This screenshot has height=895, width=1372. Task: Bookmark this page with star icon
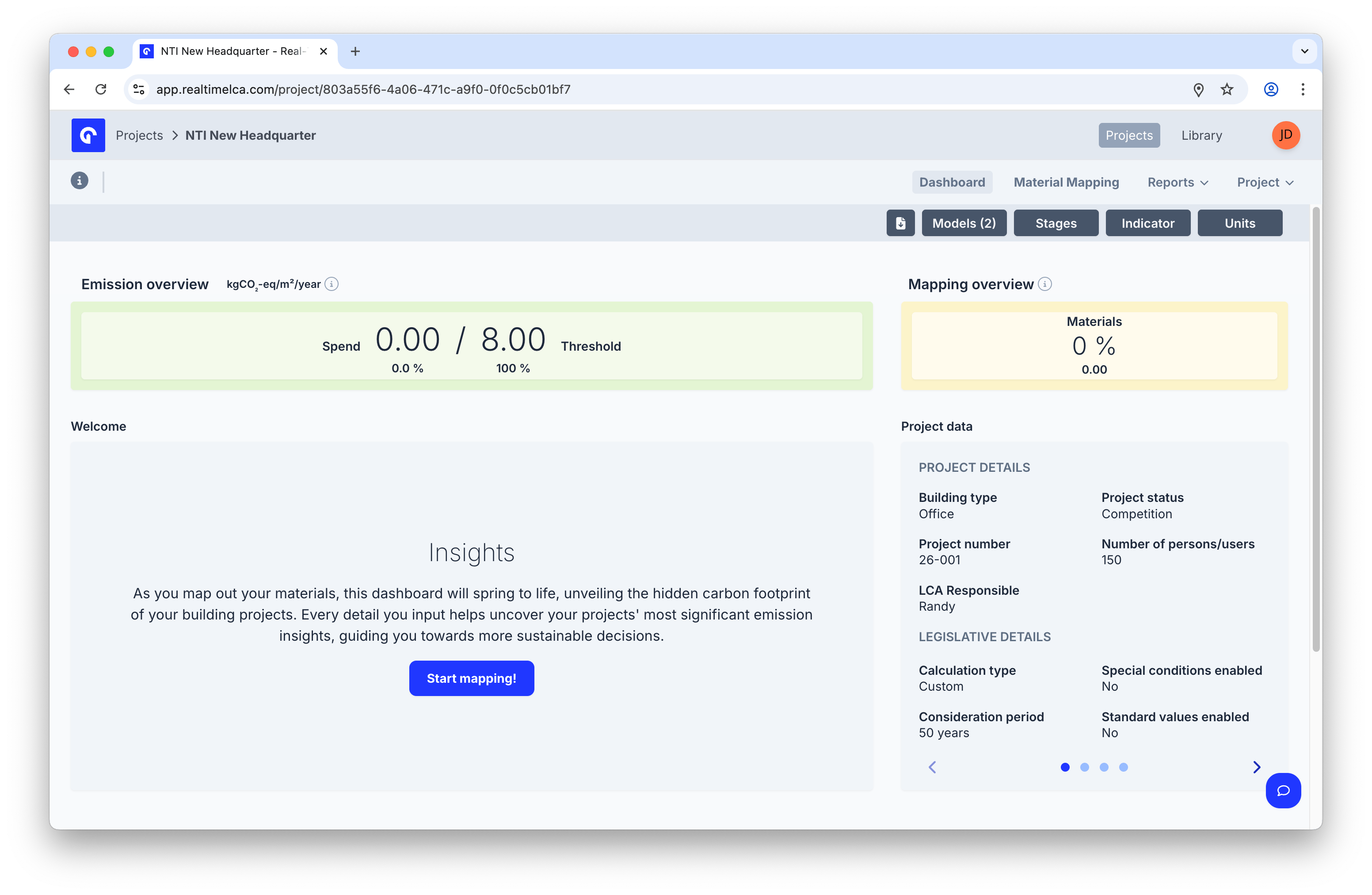[1227, 89]
